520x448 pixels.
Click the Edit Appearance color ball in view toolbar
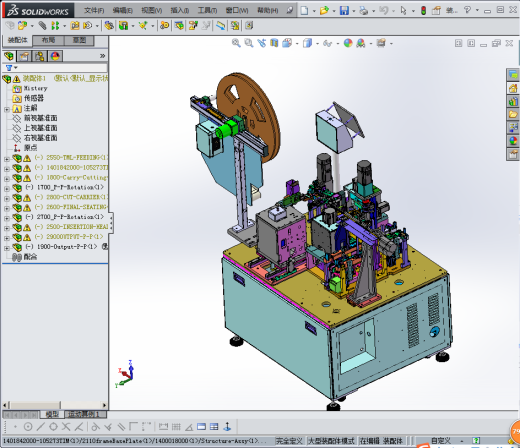348,43
